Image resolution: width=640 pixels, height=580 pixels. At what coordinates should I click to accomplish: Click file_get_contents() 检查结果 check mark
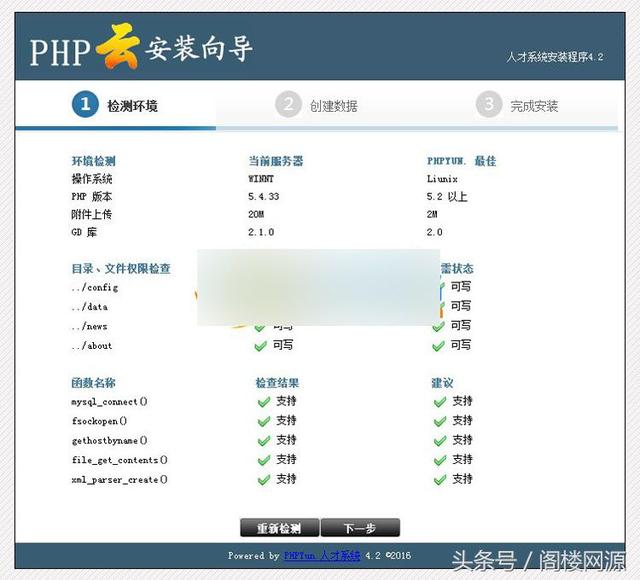264,460
